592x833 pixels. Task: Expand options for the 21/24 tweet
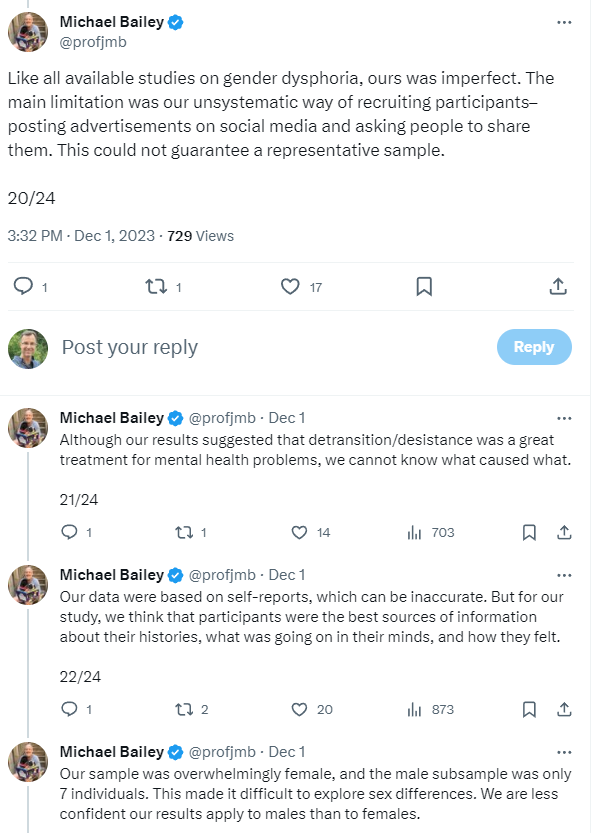pyautogui.click(x=564, y=418)
